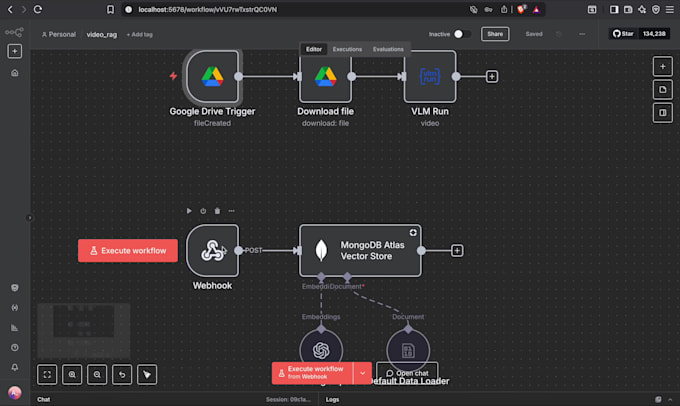Open the Logs panel tab
The width and height of the screenshot is (680, 406).
(x=332, y=399)
